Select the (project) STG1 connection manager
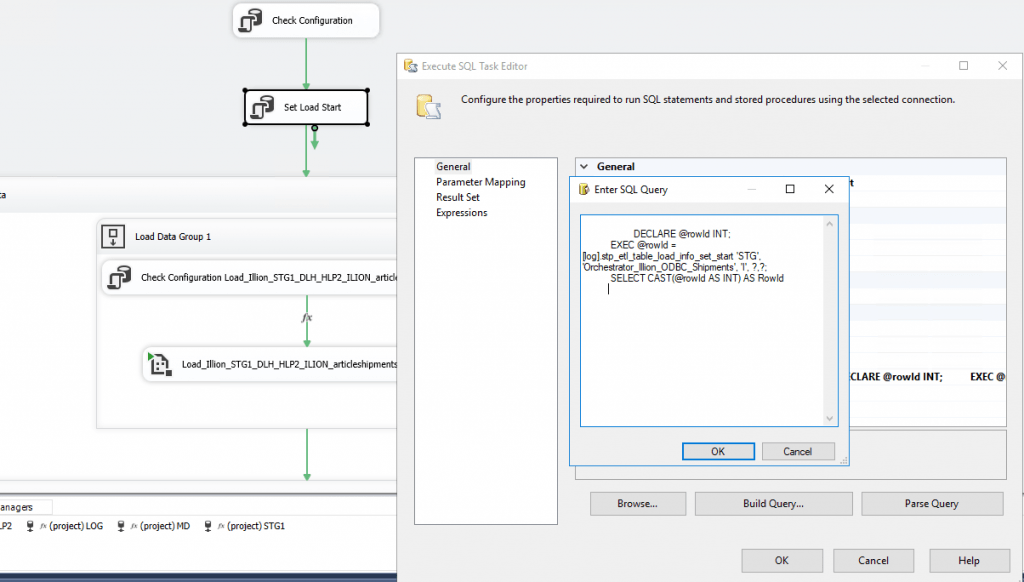Viewport: 1024px width, 582px height. point(244,525)
